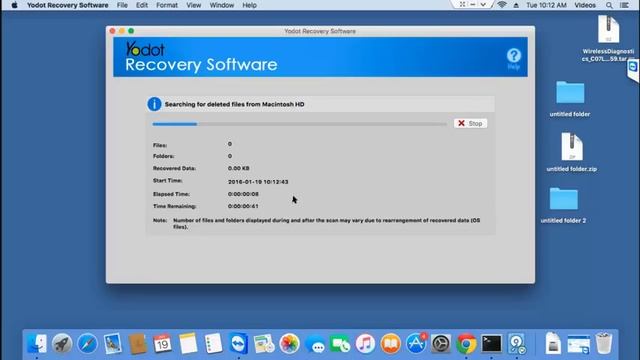Open Calendar showing 19 in dock
The image size is (640, 360).
pyautogui.click(x=162, y=343)
